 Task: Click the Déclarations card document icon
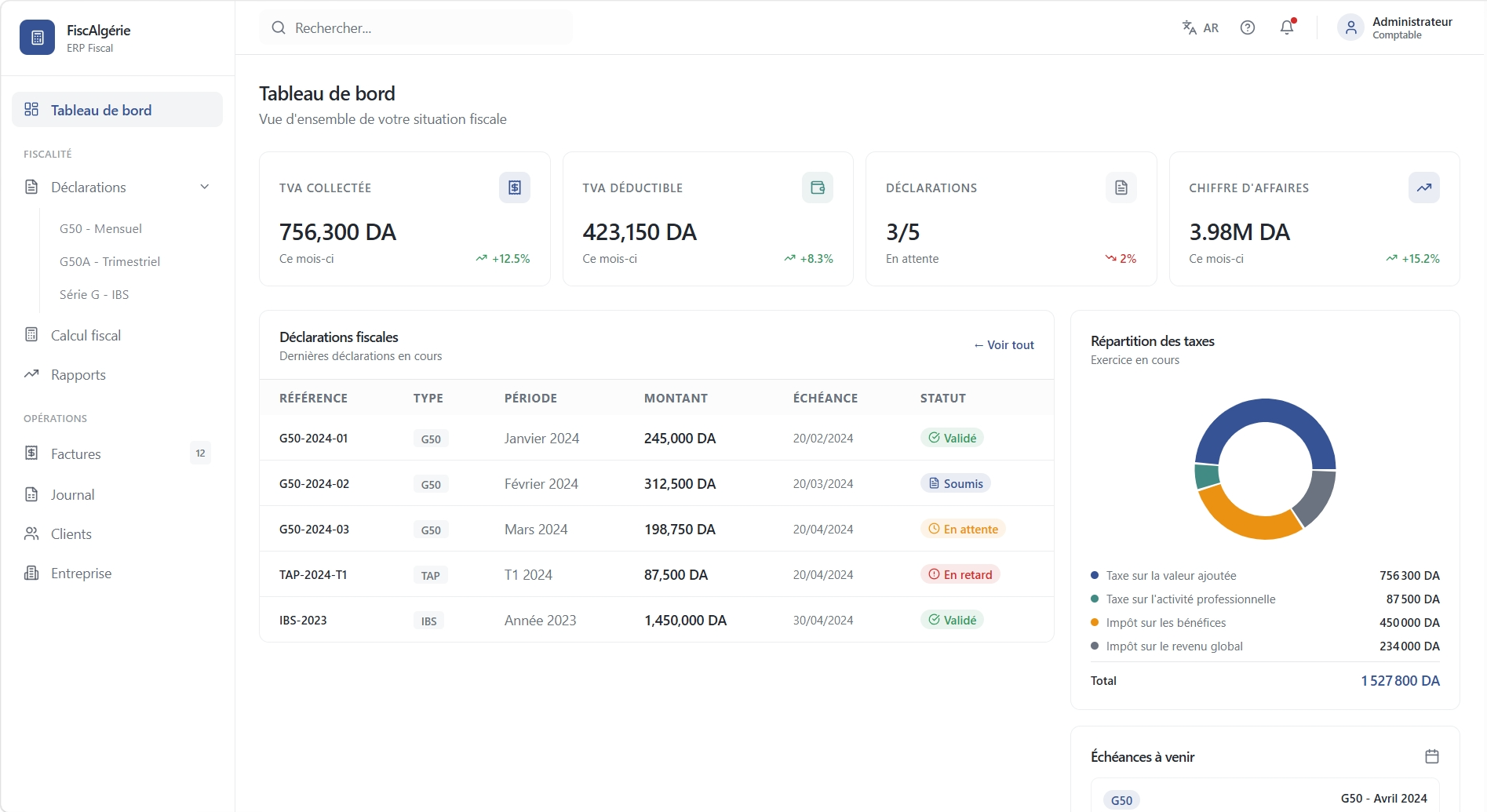pos(1121,188)
